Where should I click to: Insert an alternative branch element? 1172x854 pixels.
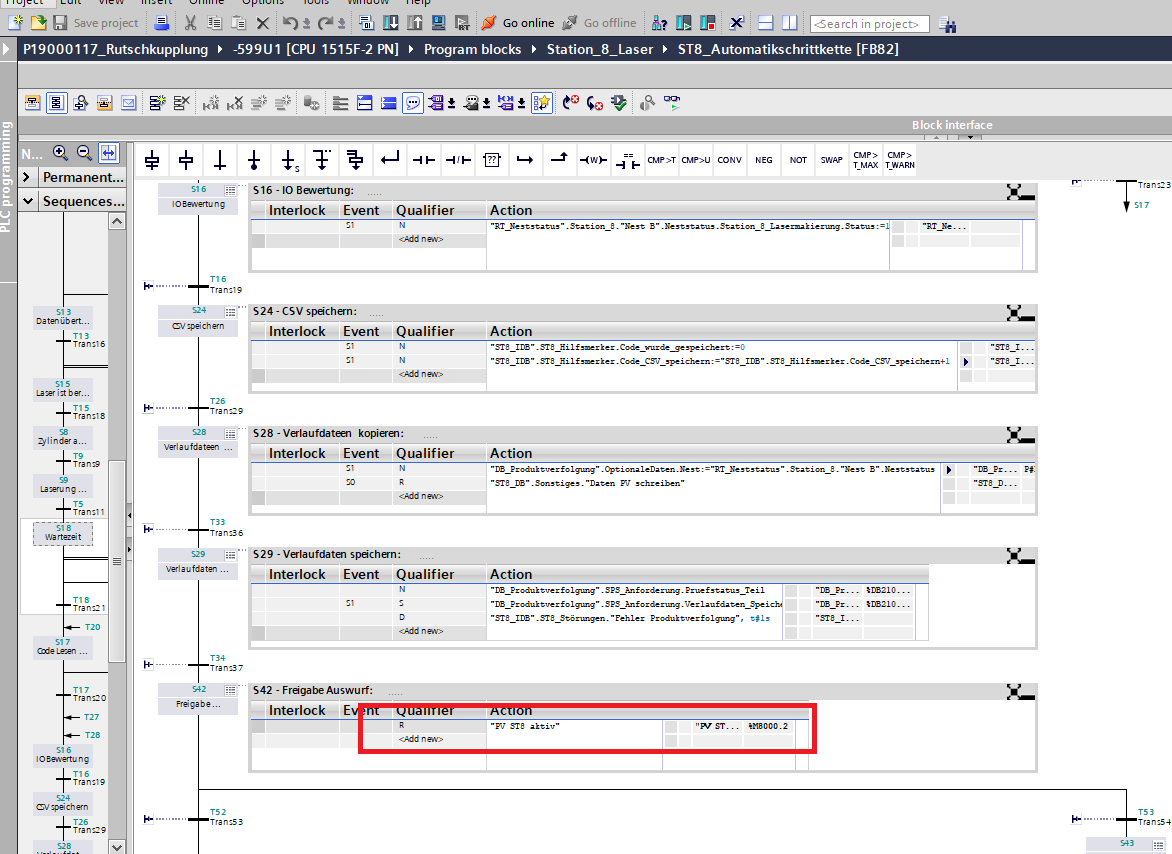click(x=322, y=160)
